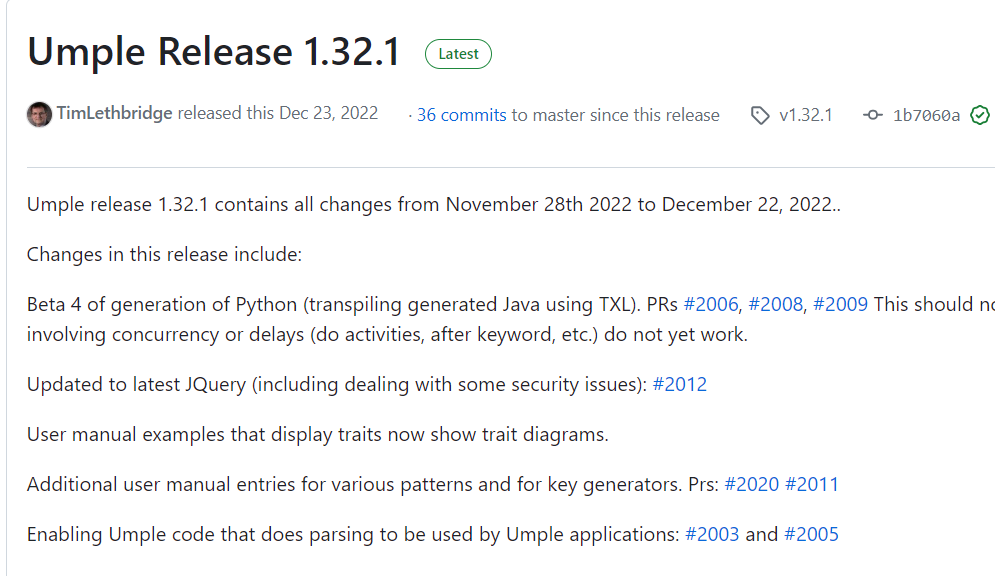The image size is (995, 576).
Task: Click the commit icon beside 1b7060a
Action: [873, 115]
